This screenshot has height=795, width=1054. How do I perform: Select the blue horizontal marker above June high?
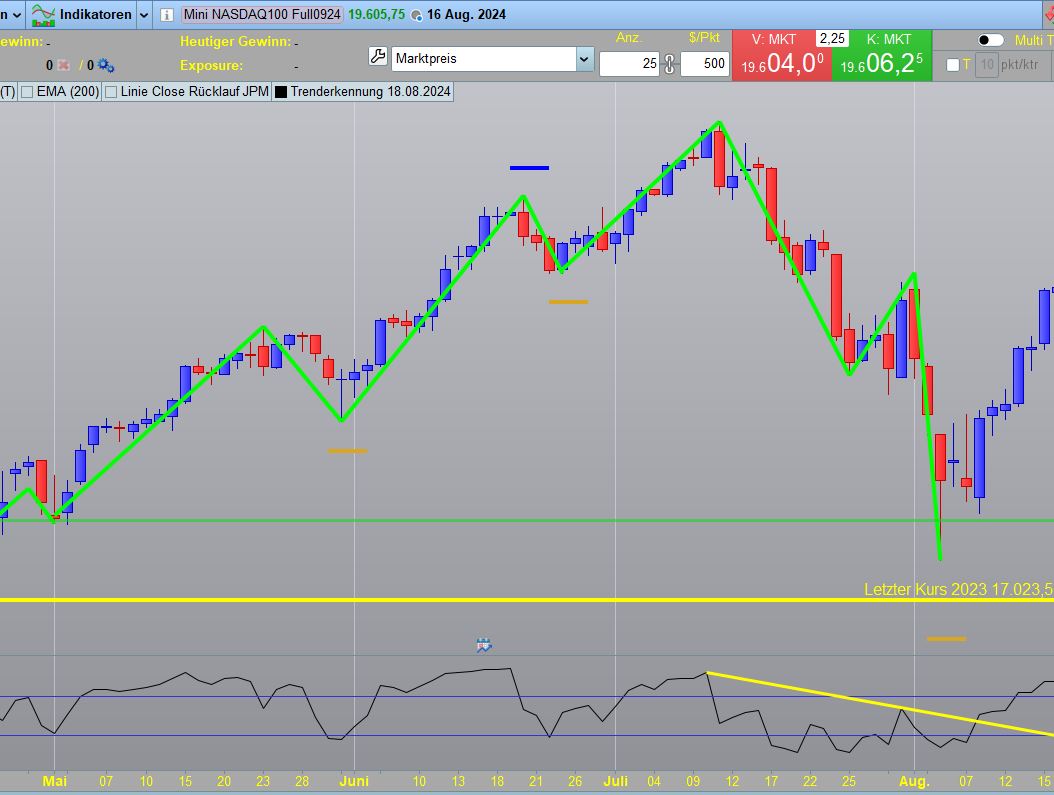point(529,168)
